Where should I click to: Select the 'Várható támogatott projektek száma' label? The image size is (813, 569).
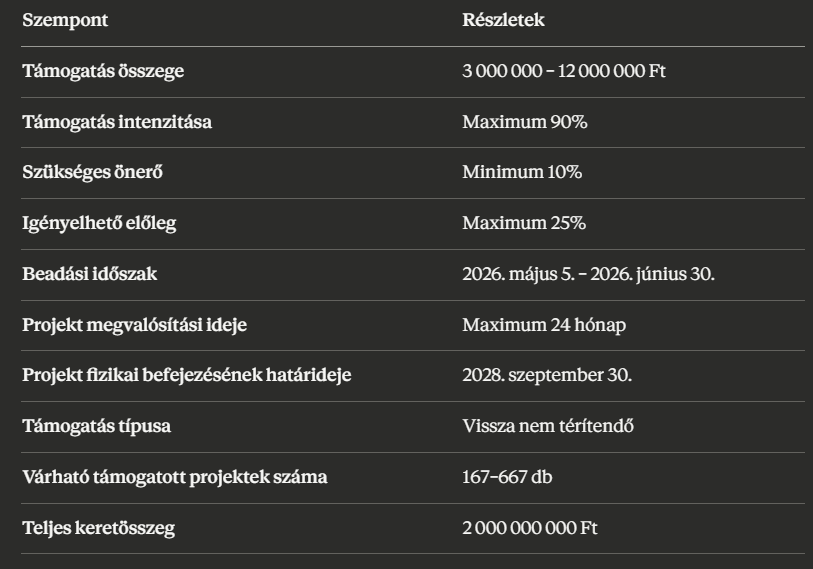pos(175,478)
